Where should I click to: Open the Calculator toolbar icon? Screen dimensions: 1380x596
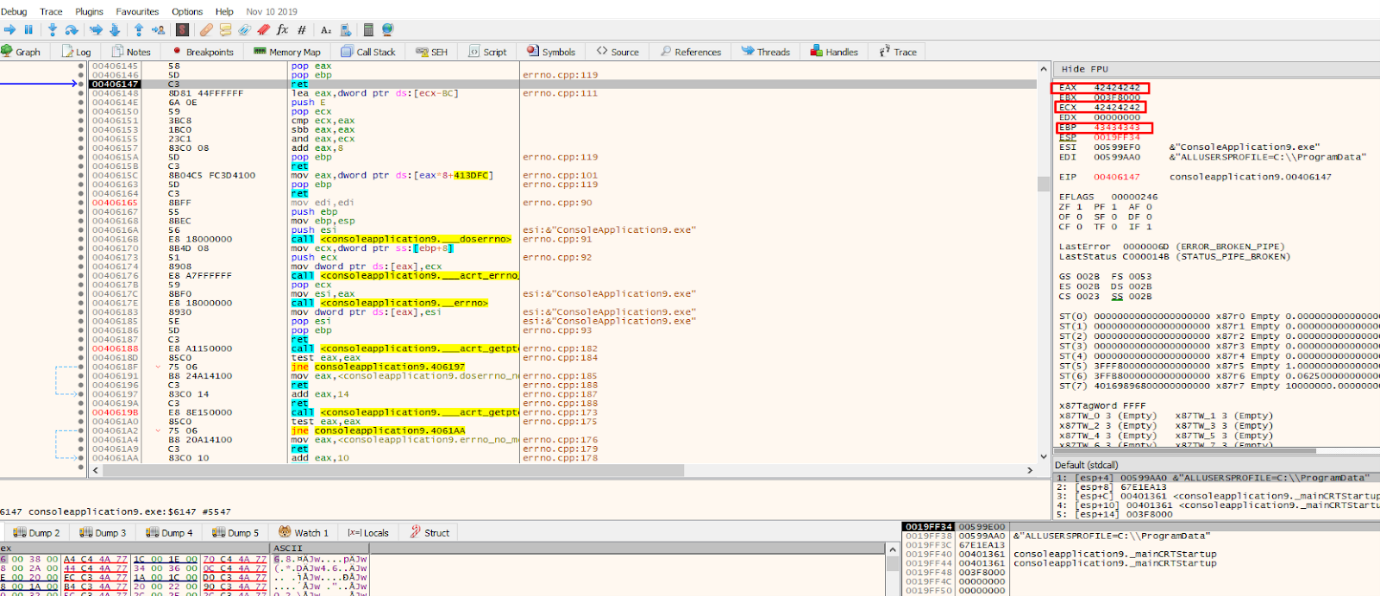(x=368, y=30)
